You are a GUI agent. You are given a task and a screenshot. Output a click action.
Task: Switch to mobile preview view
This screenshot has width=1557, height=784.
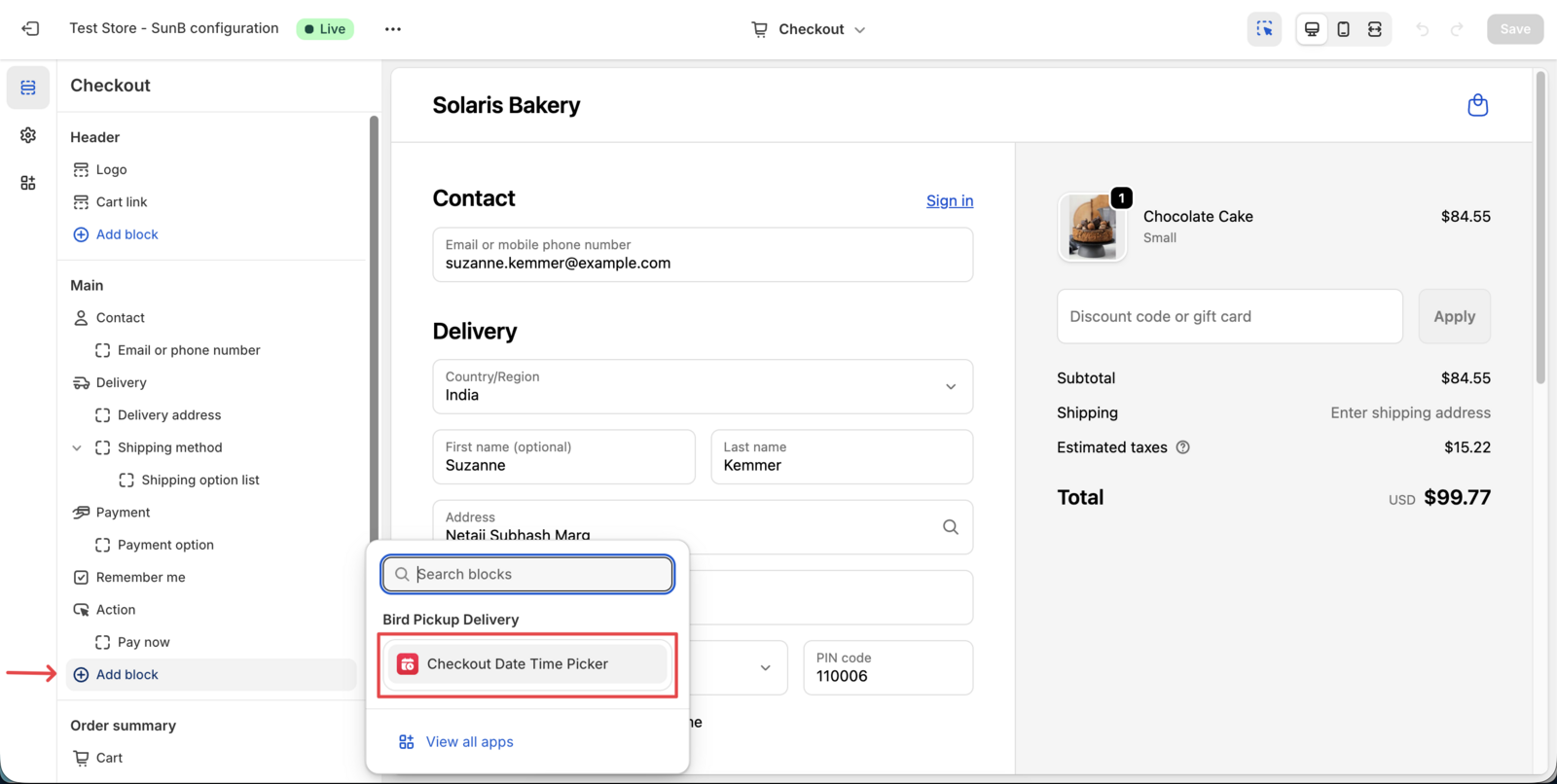[x=1343, y=29]
